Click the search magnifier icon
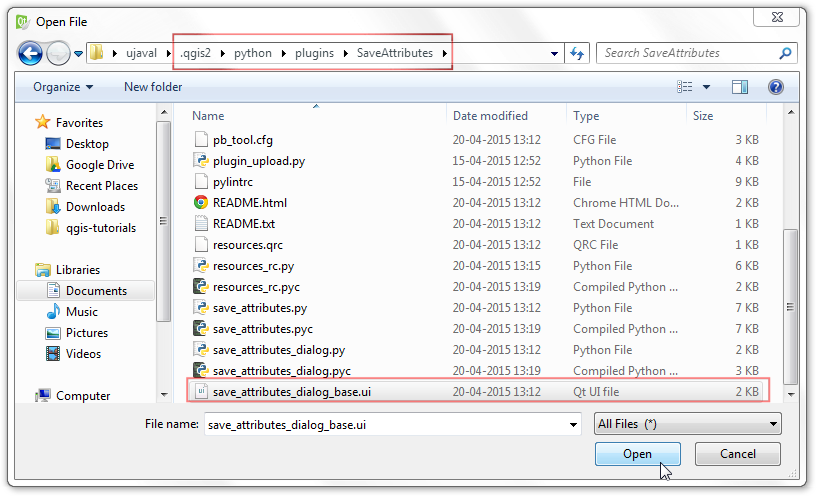This screenshot has height=496, width=817. tap(785, 53)
